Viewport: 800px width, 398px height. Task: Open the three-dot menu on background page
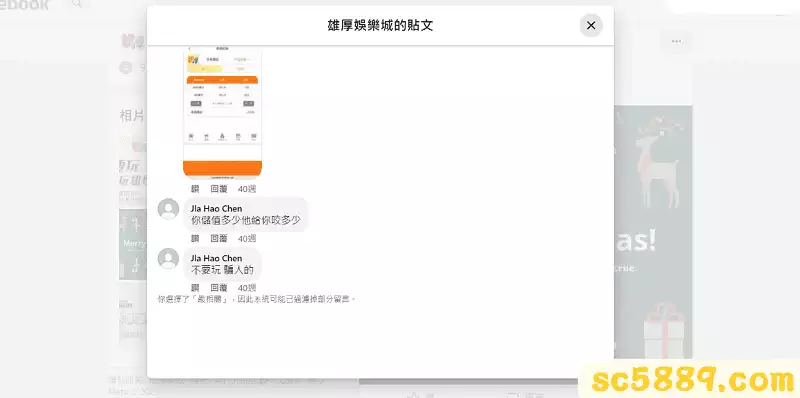pos(676,41)
